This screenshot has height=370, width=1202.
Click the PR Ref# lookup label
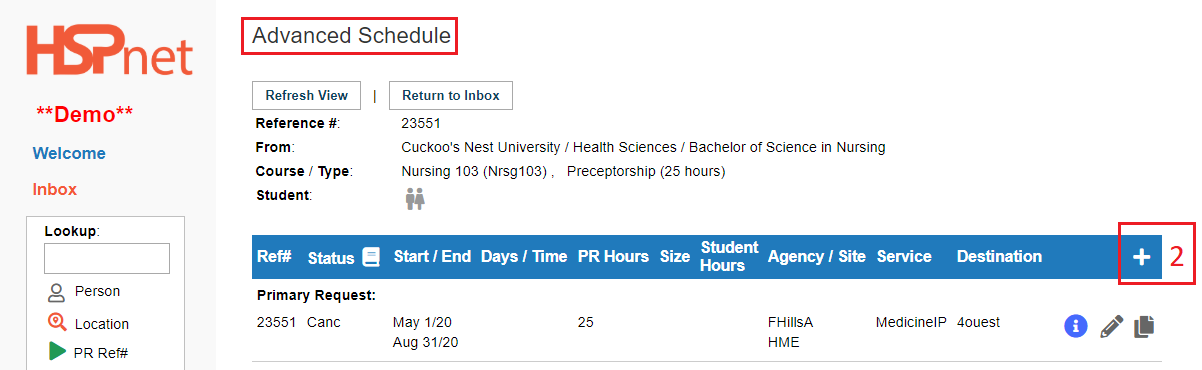point(101,353)
